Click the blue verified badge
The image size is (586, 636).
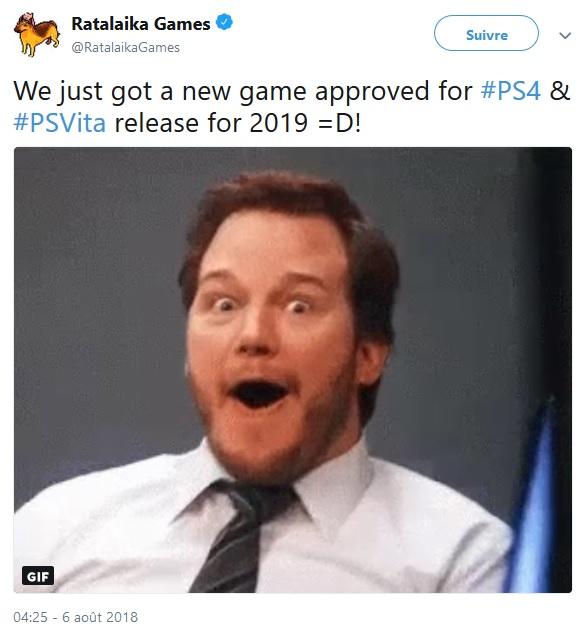[224, 22]
